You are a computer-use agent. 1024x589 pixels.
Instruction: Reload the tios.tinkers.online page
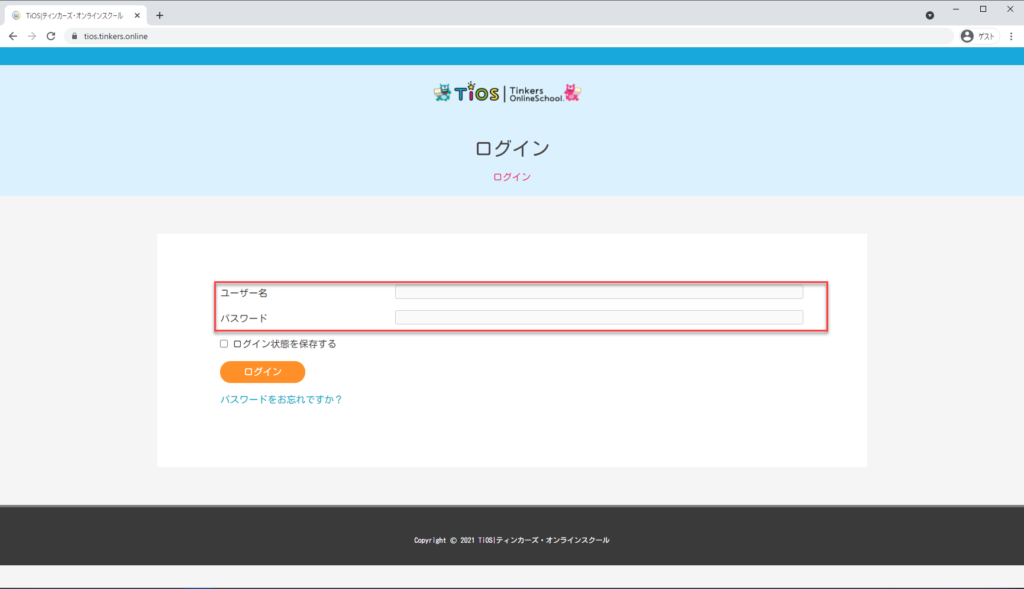(x=51, y=36)
